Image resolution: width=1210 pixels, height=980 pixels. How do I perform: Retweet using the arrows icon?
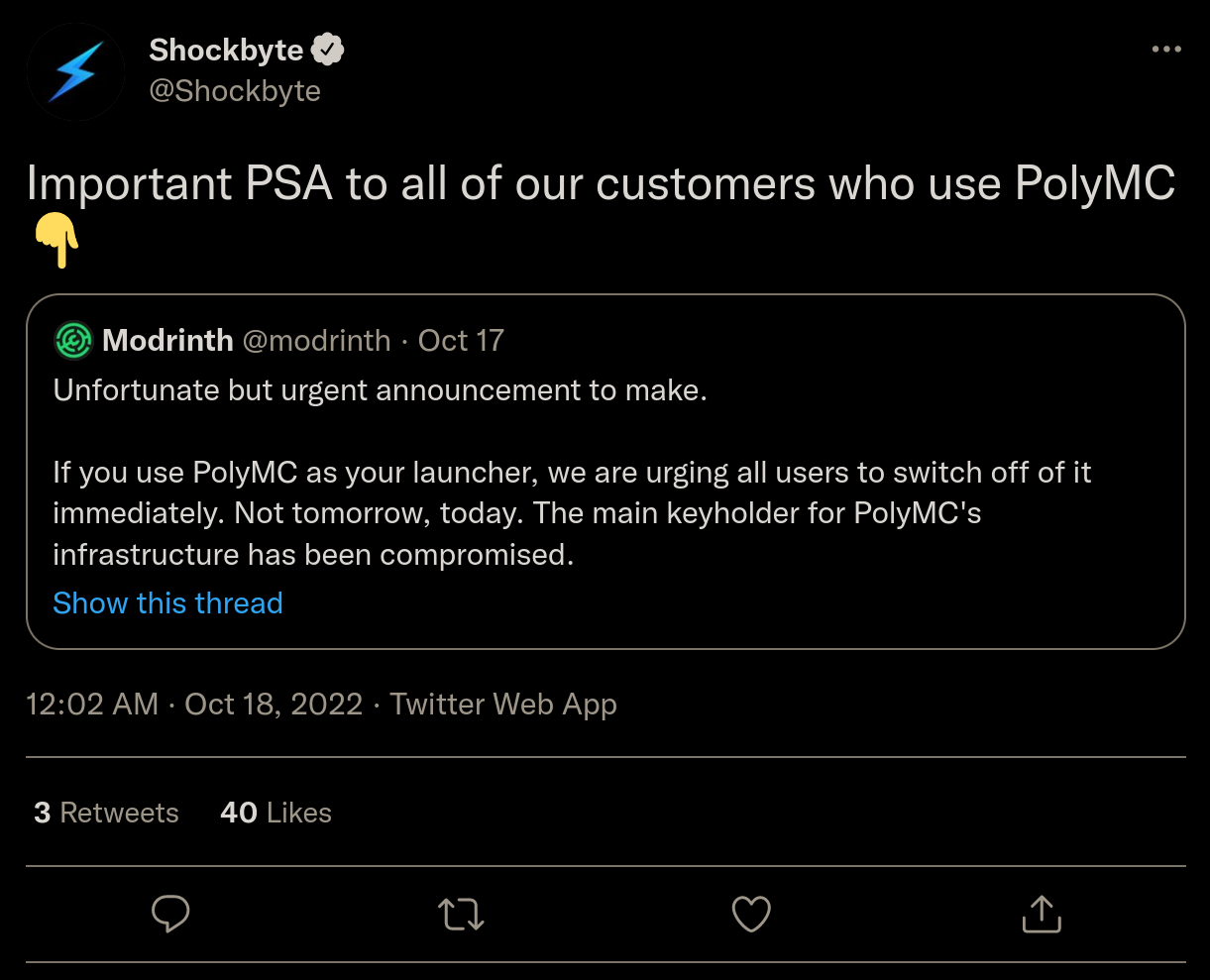(461, 914)
